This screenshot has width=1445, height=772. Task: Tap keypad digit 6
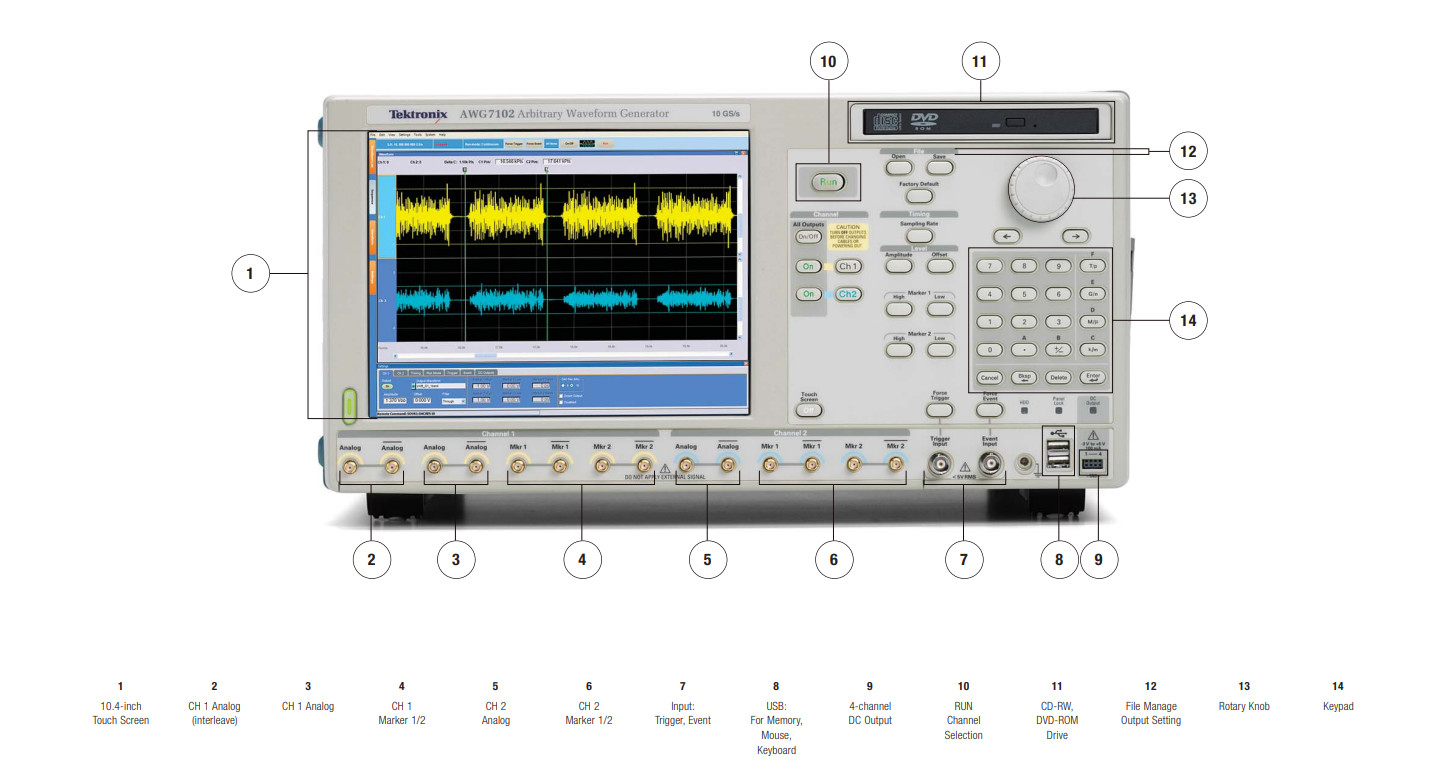(x=1058, y=294)
